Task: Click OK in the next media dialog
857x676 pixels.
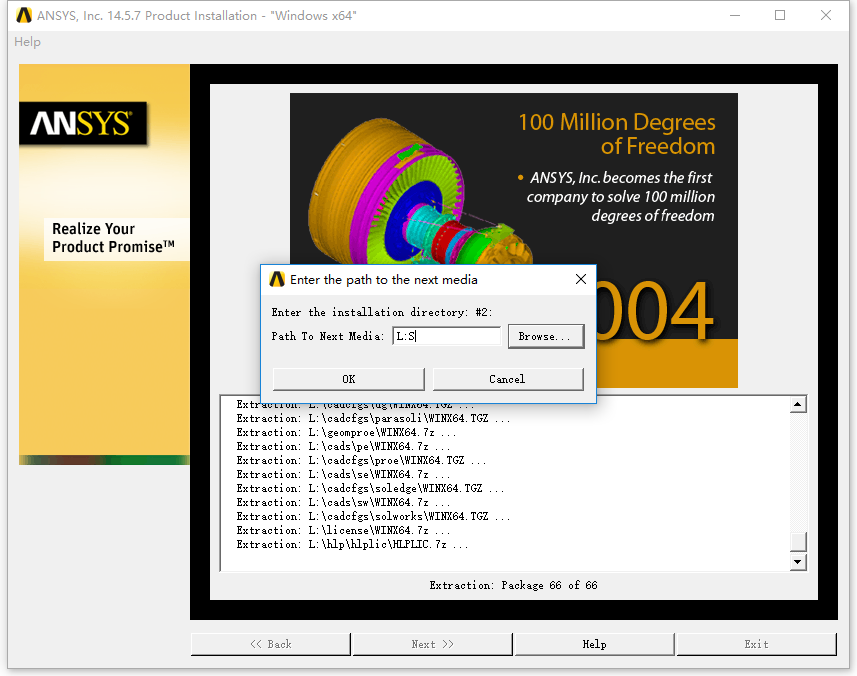Action: click(348, 379)
